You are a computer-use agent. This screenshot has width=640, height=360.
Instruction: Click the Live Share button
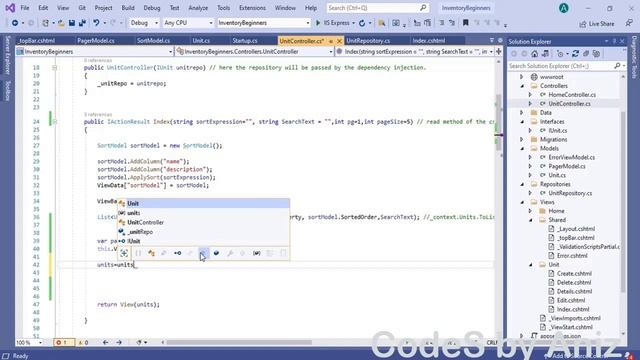click(597, 24)
